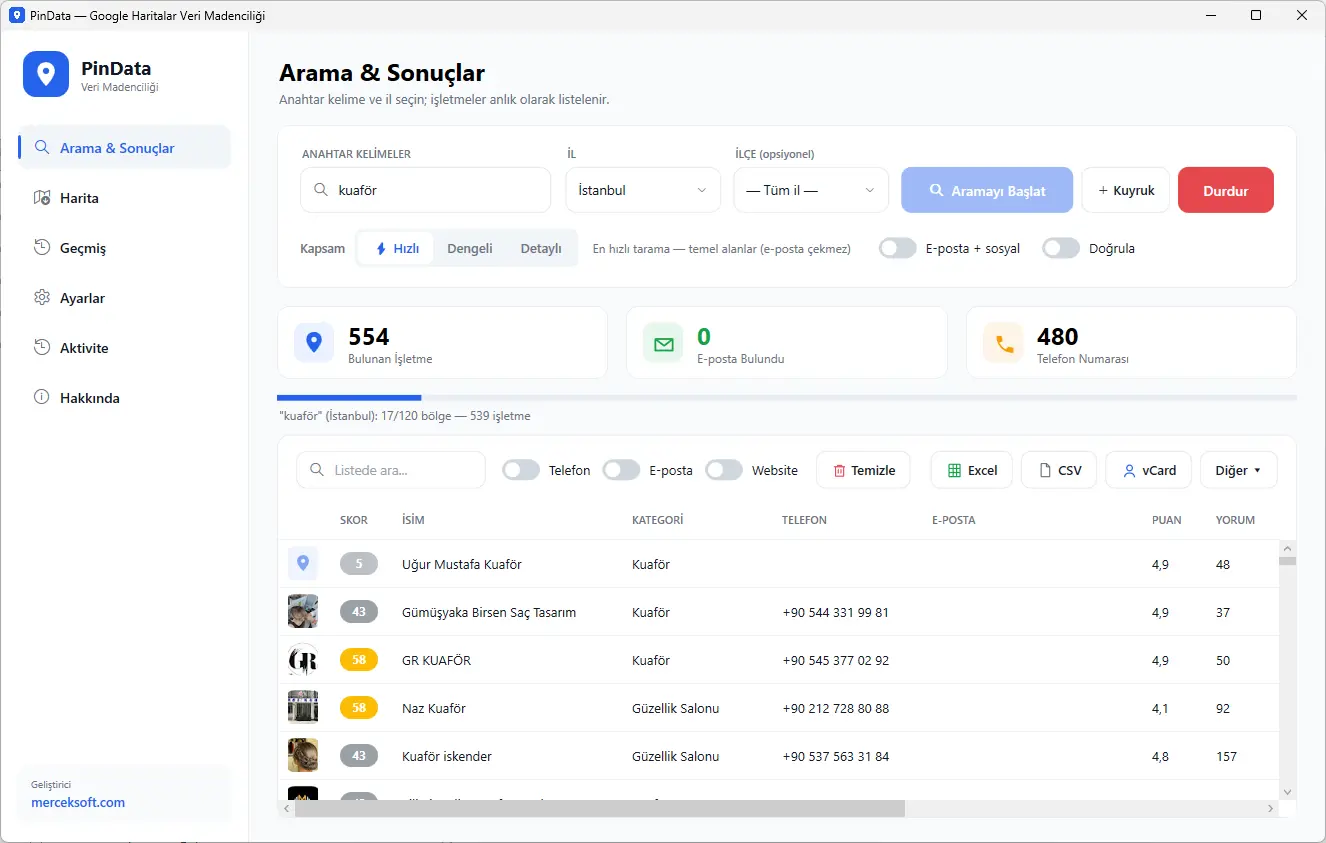Sort by the PUAN column header
This screenshot has width=1326, height=843.
pyautogui.click(x=1166, y=520)
